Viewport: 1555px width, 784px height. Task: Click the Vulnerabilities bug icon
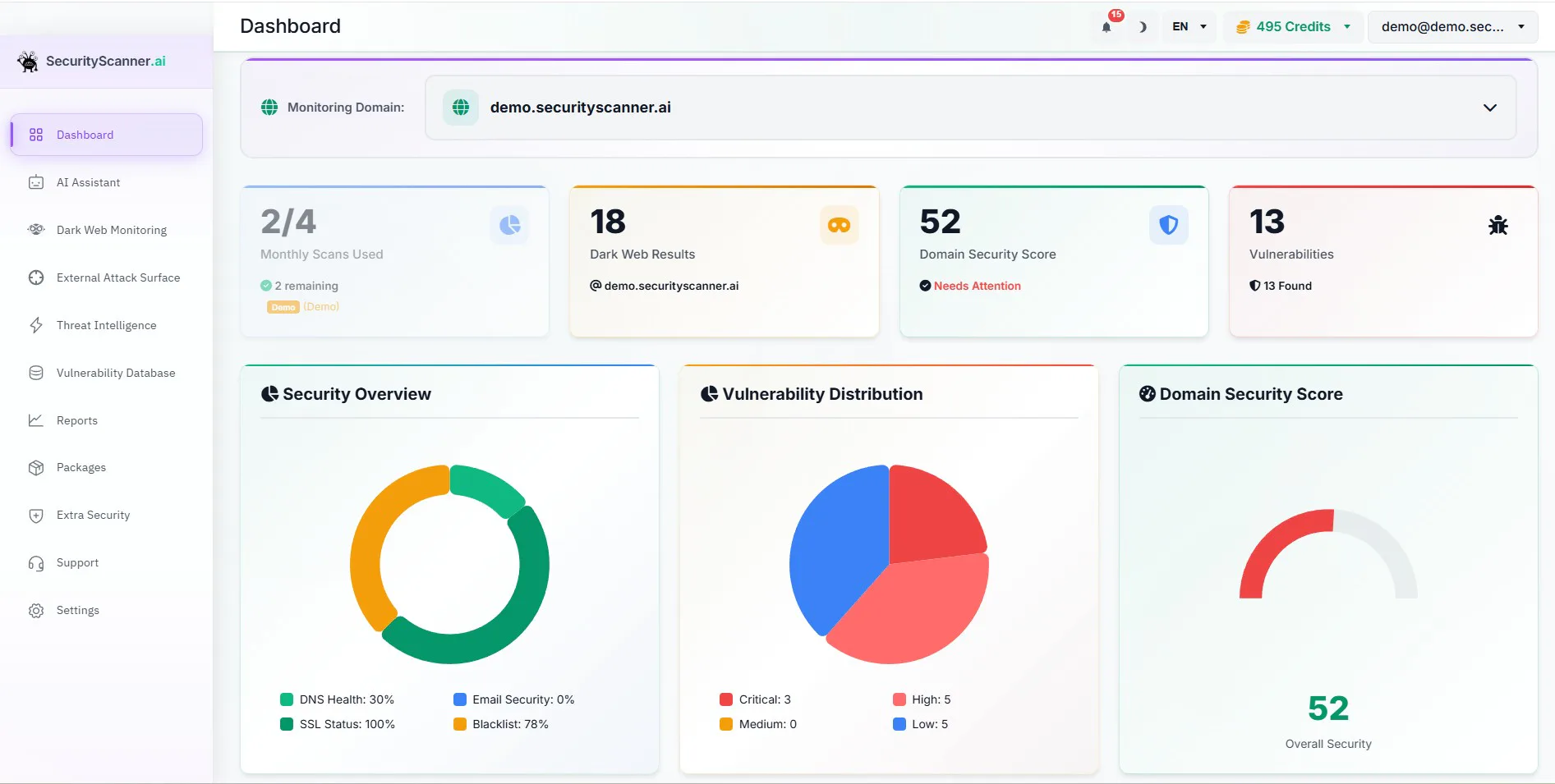(1497, 225)
